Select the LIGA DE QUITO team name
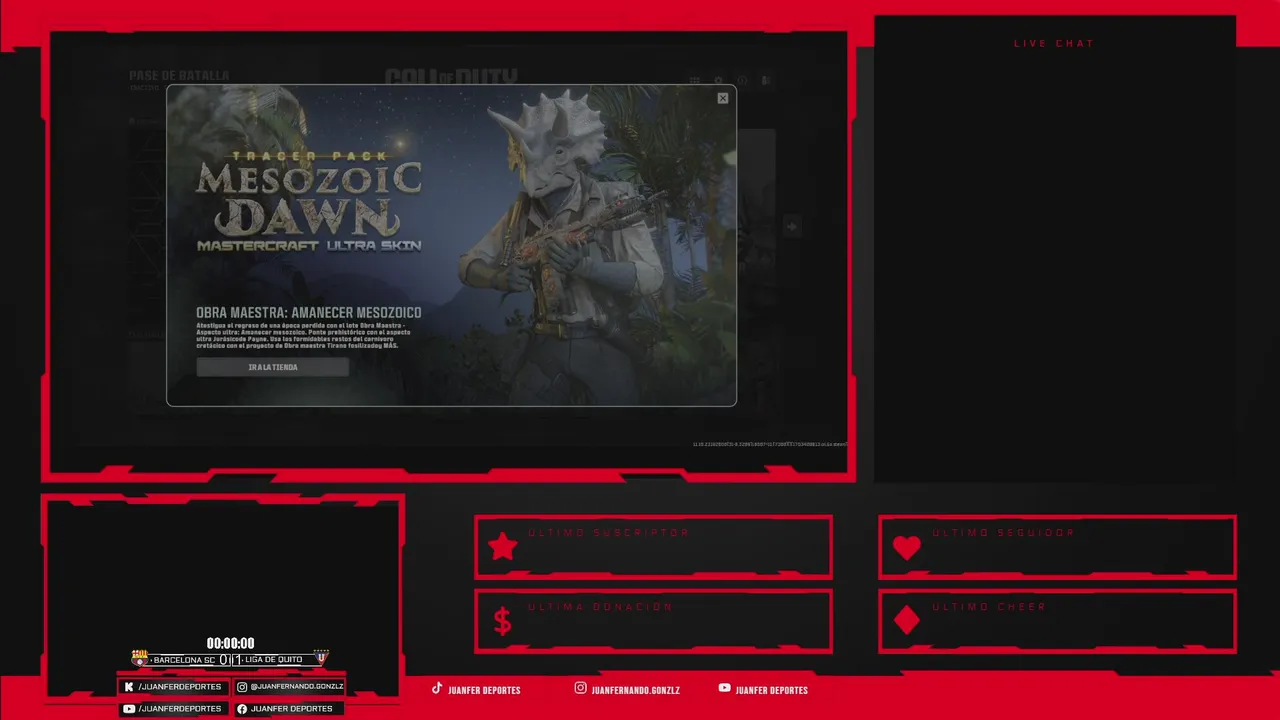1280x720 pixels. point(273,659)
